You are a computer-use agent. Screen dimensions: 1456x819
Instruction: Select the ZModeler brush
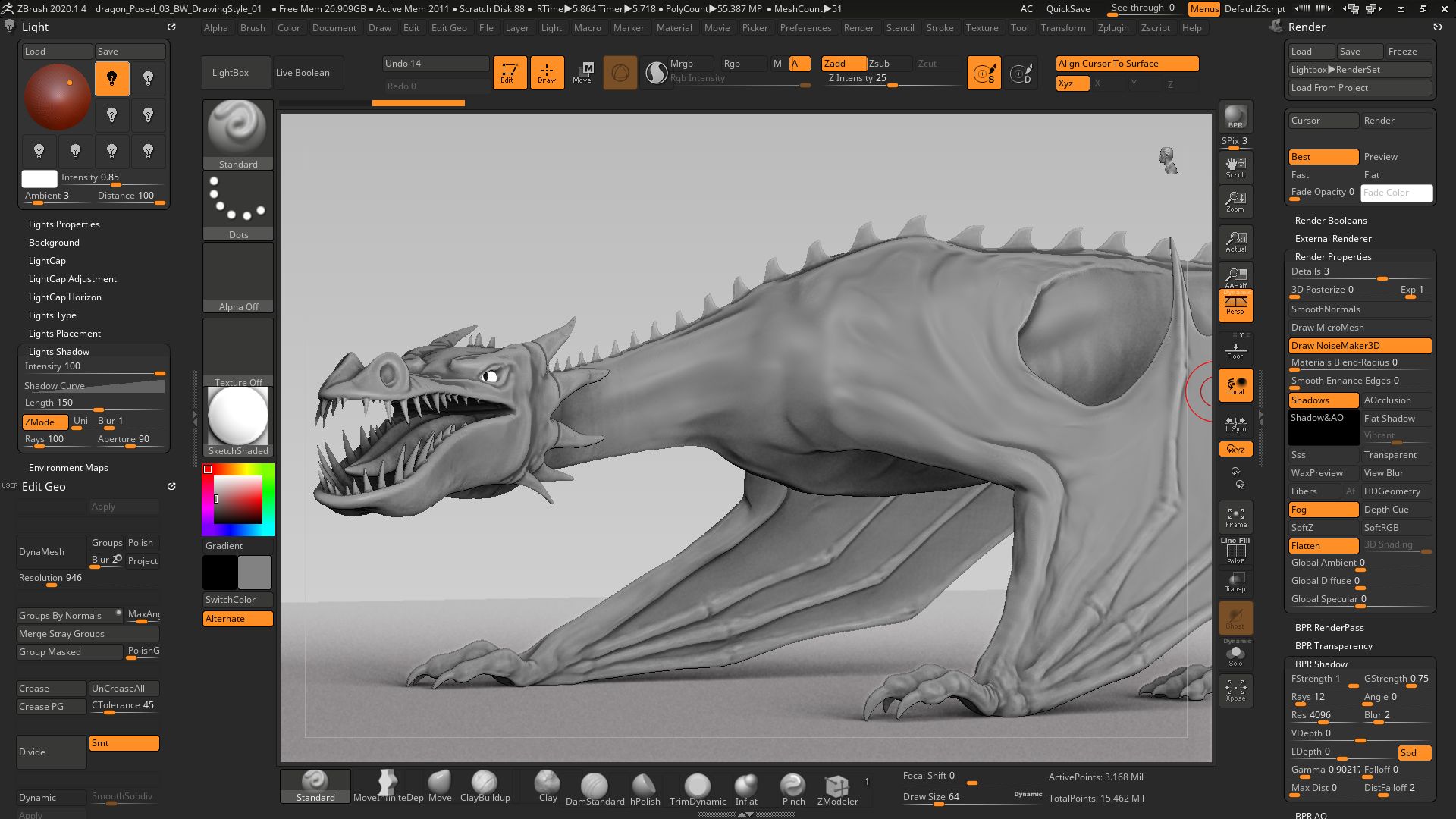click(x=837, y=786)
